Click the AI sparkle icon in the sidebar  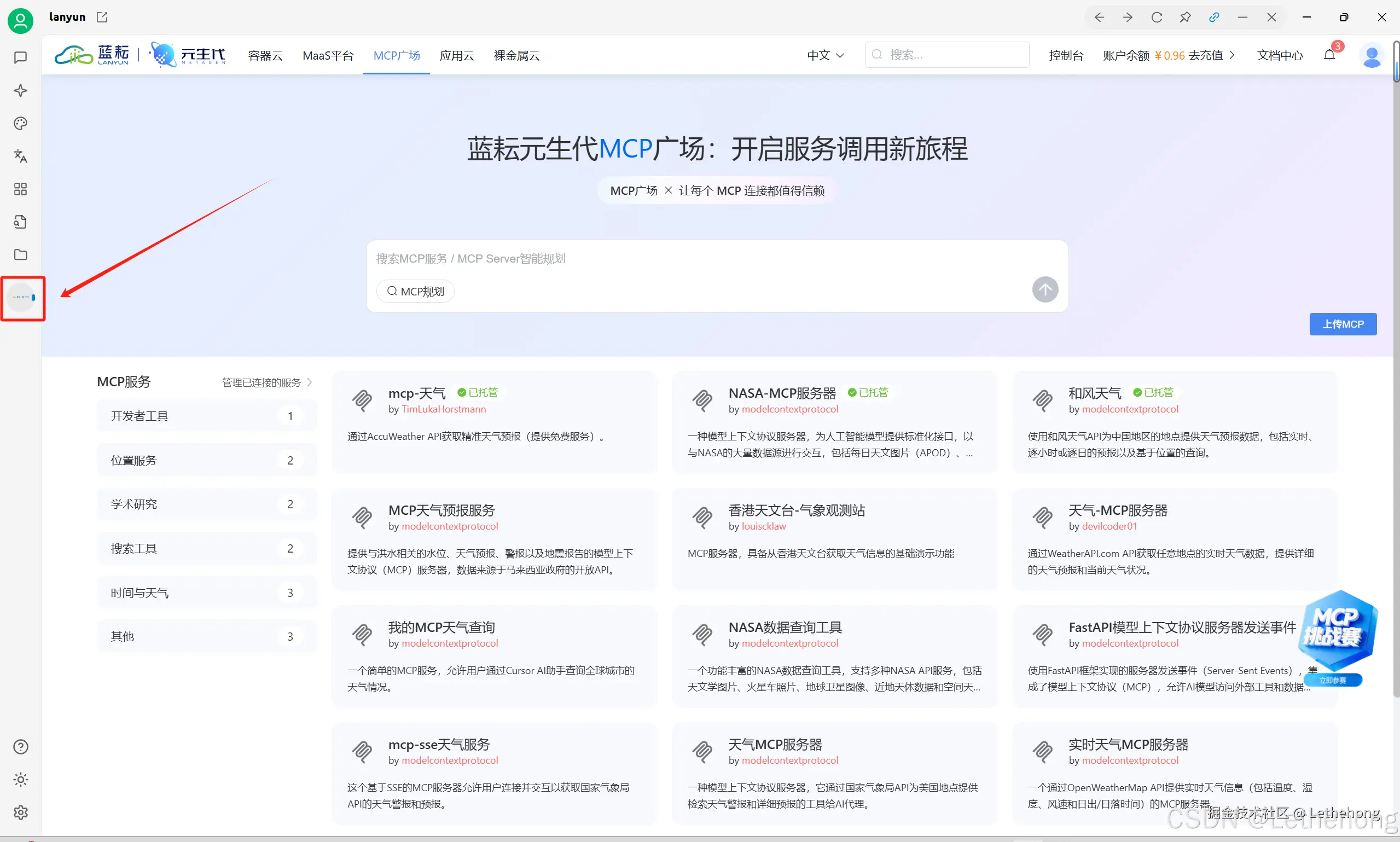click(20, 90)
